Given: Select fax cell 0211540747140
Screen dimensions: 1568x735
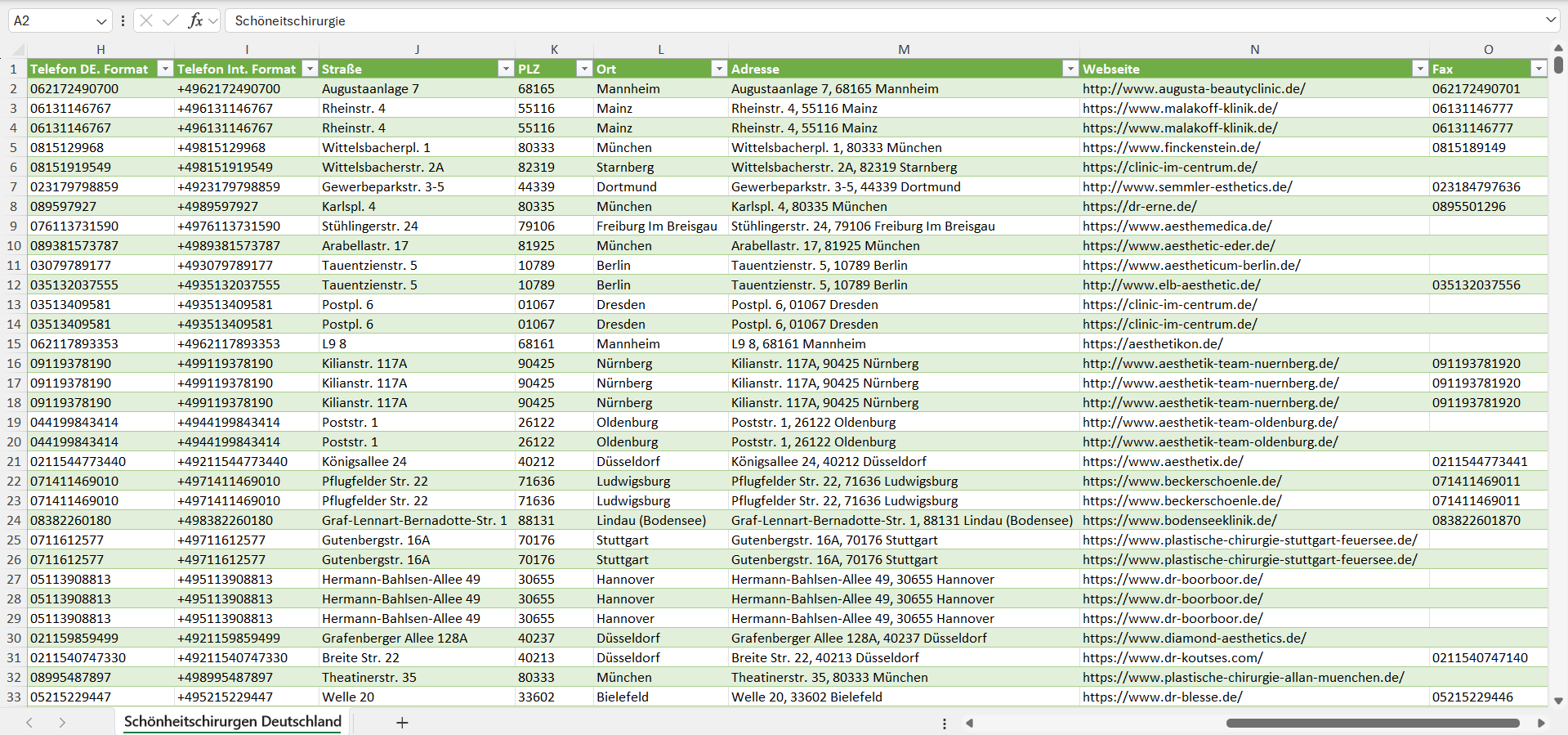Looking at the screenshot, I should (x=1488, y=657).
